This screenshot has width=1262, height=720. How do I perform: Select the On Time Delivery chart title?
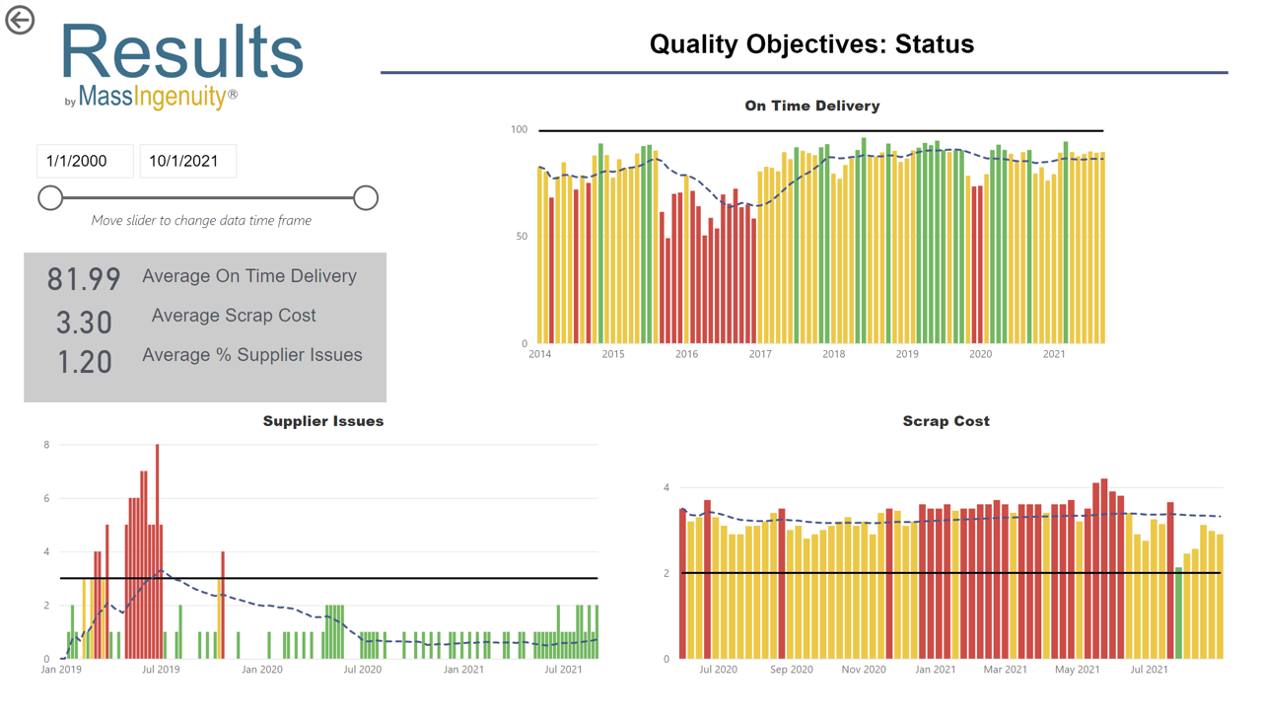[x=812, y=105]
